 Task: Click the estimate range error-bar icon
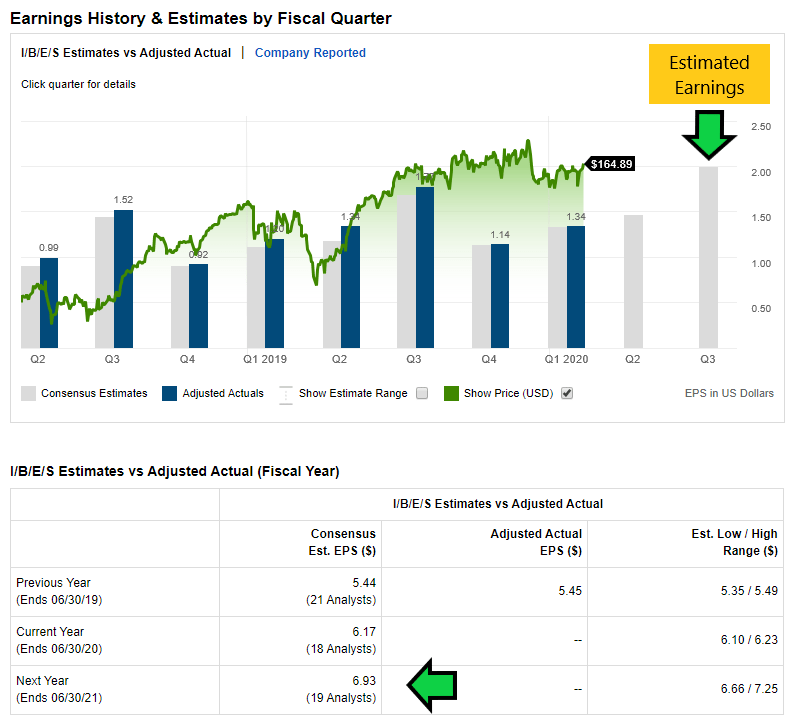285,393
